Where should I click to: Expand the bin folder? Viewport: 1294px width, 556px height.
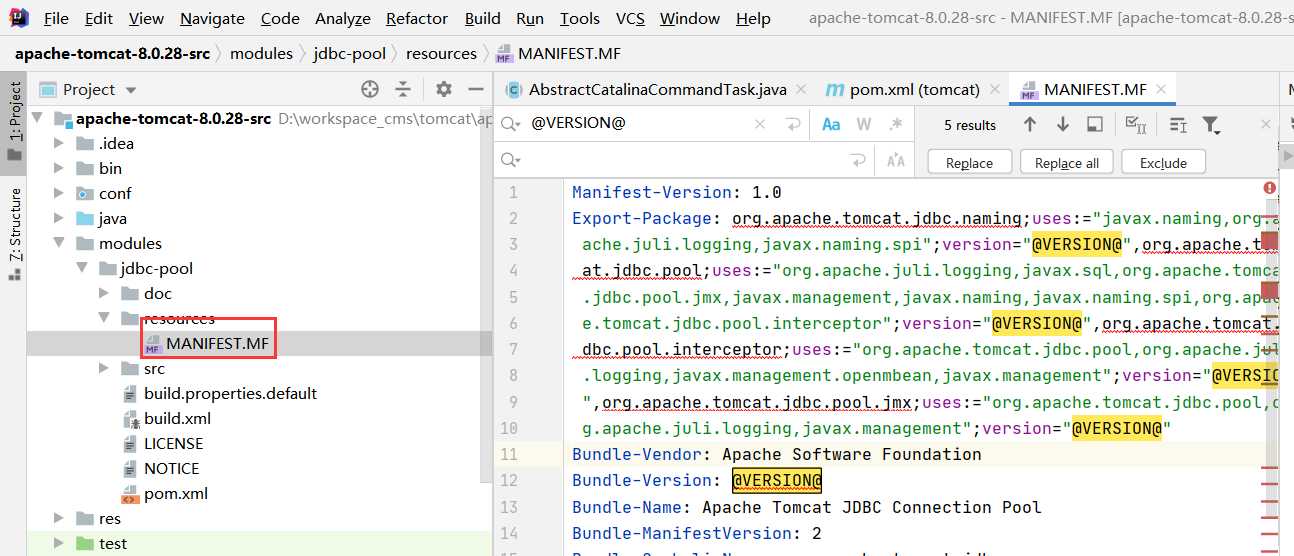point(61,168)
